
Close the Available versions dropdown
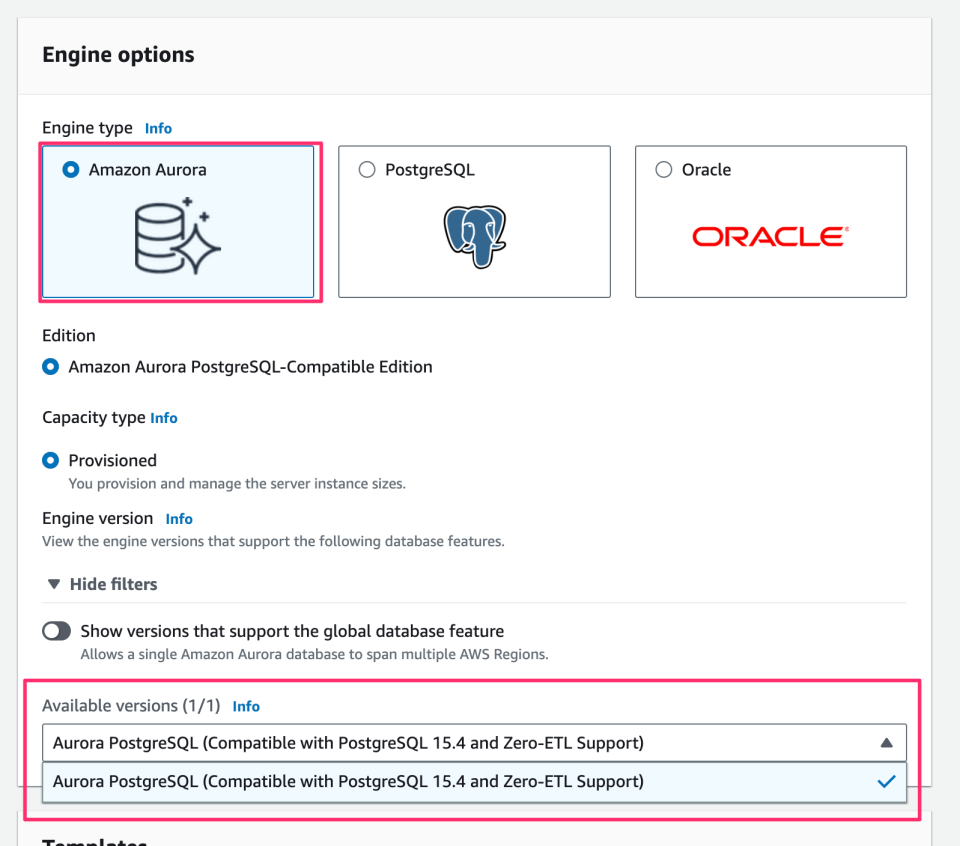474,743
